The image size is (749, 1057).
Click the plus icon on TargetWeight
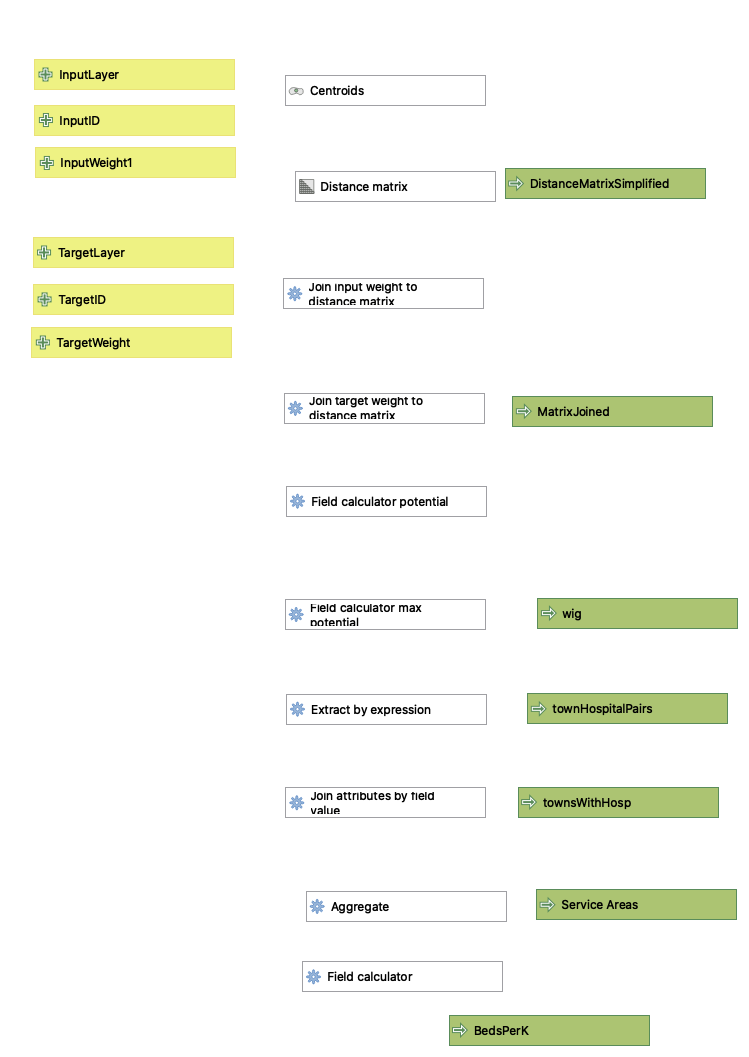pos(42,343)
